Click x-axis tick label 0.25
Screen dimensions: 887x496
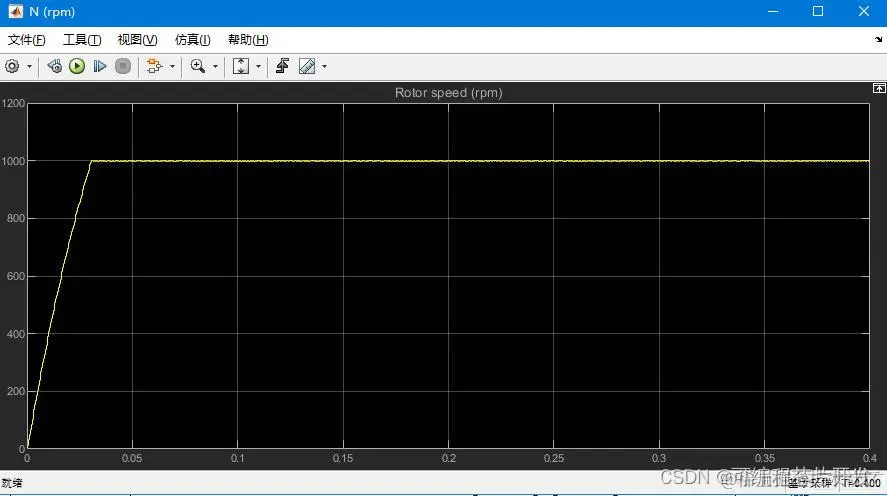pos(554,458)
